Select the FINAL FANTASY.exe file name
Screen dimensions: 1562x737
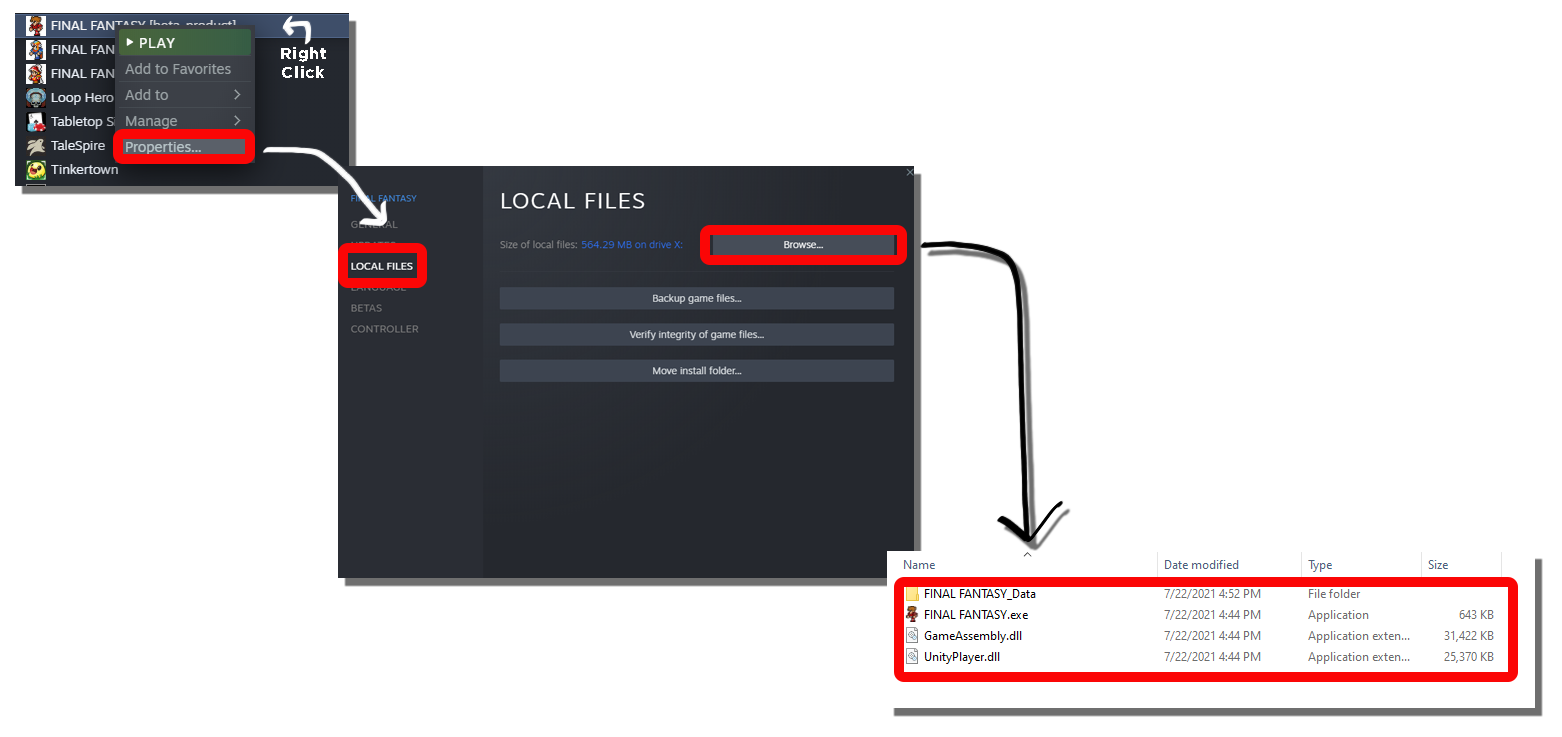pos(976,615)
